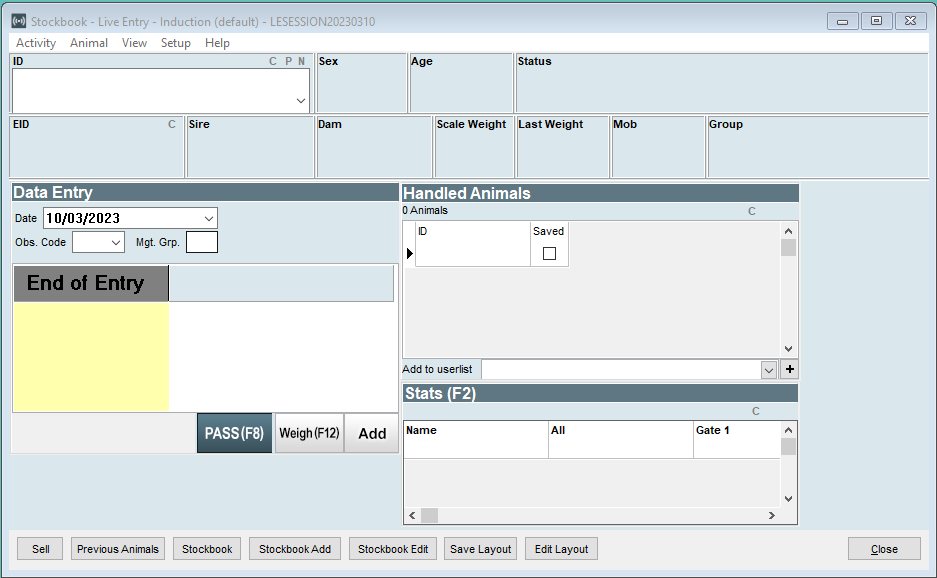Toggle the Saved checkbox in Handled Animals
937x578 pixels.
549,253
